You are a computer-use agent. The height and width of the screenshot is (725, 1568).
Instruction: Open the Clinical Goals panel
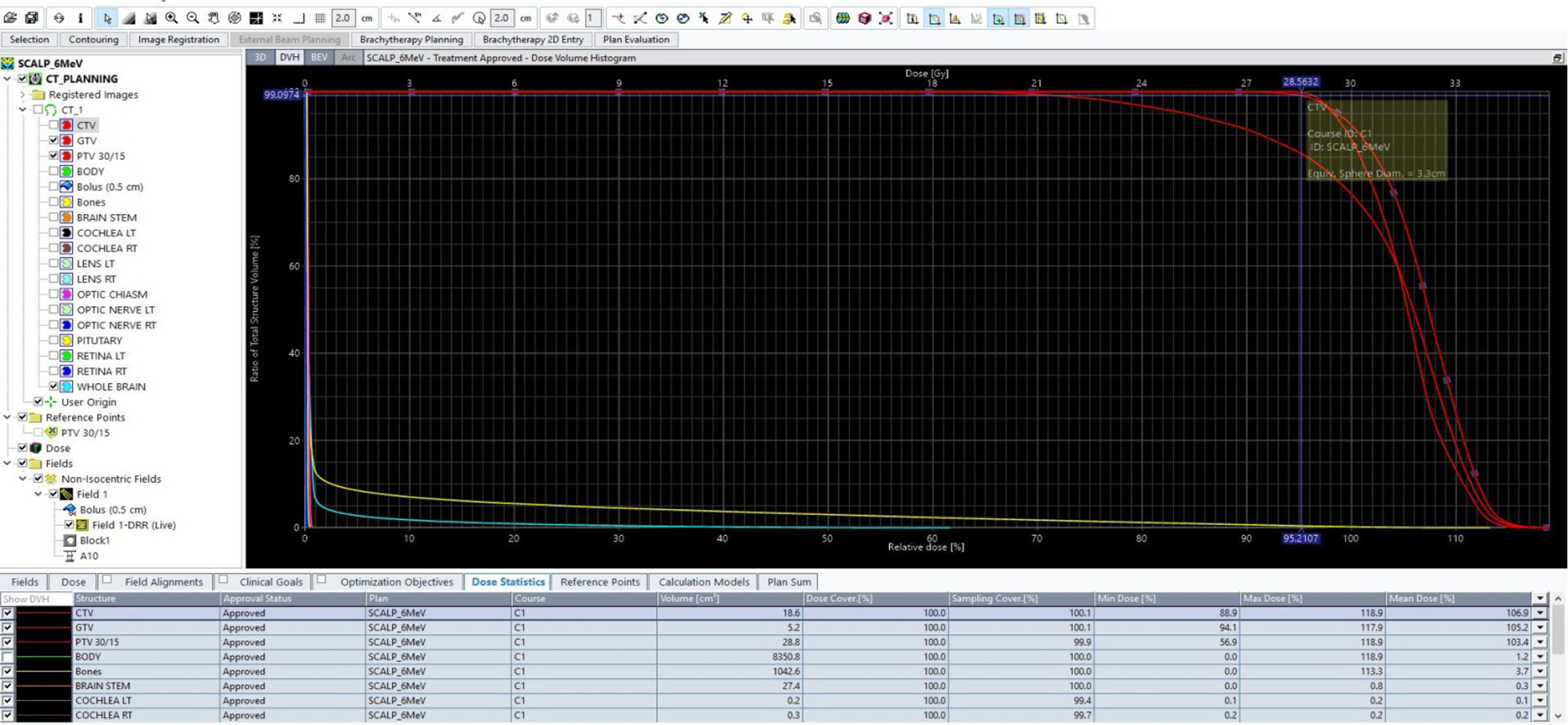click(x=272, y=581)
